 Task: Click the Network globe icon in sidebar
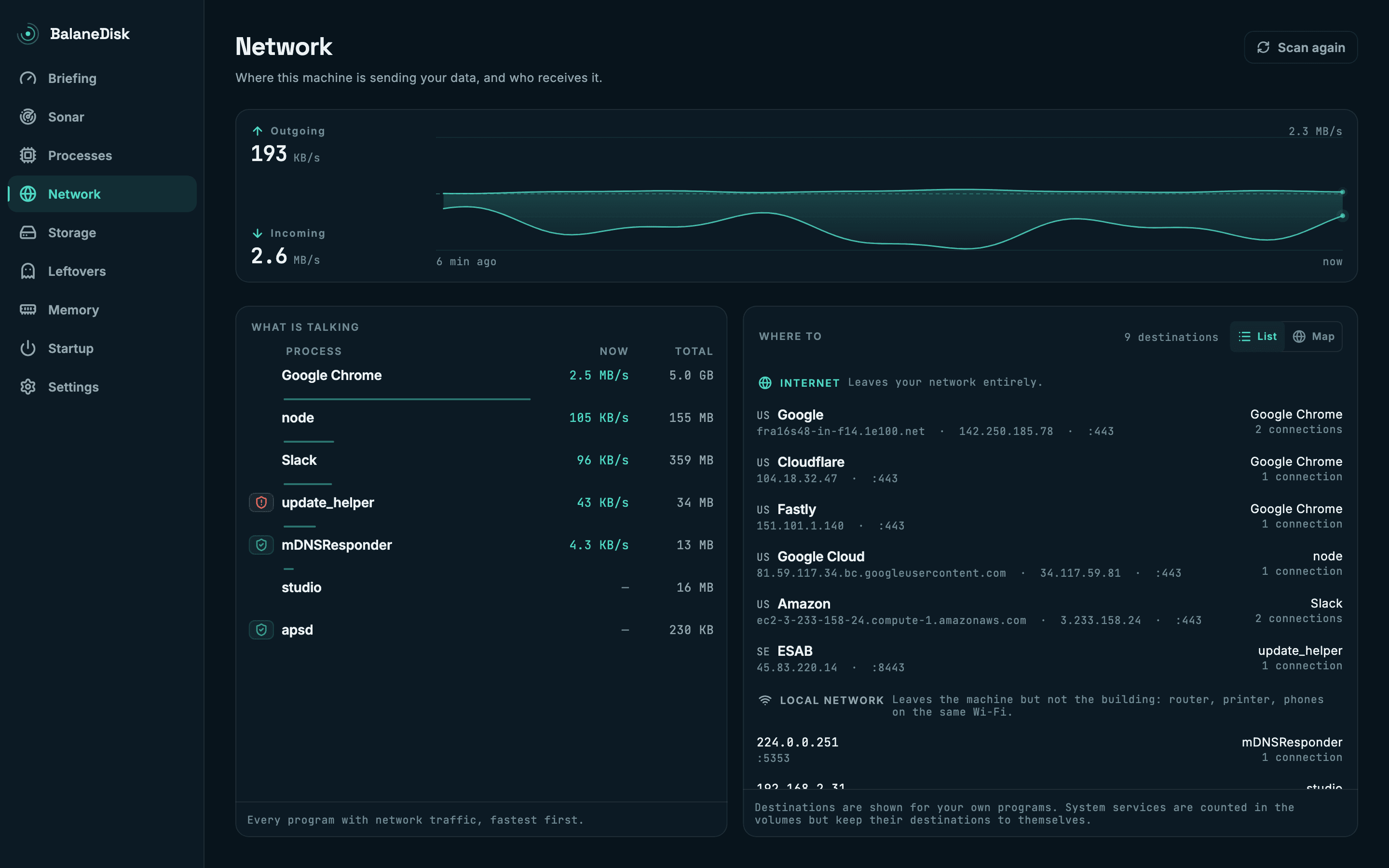tap(27, 194)
